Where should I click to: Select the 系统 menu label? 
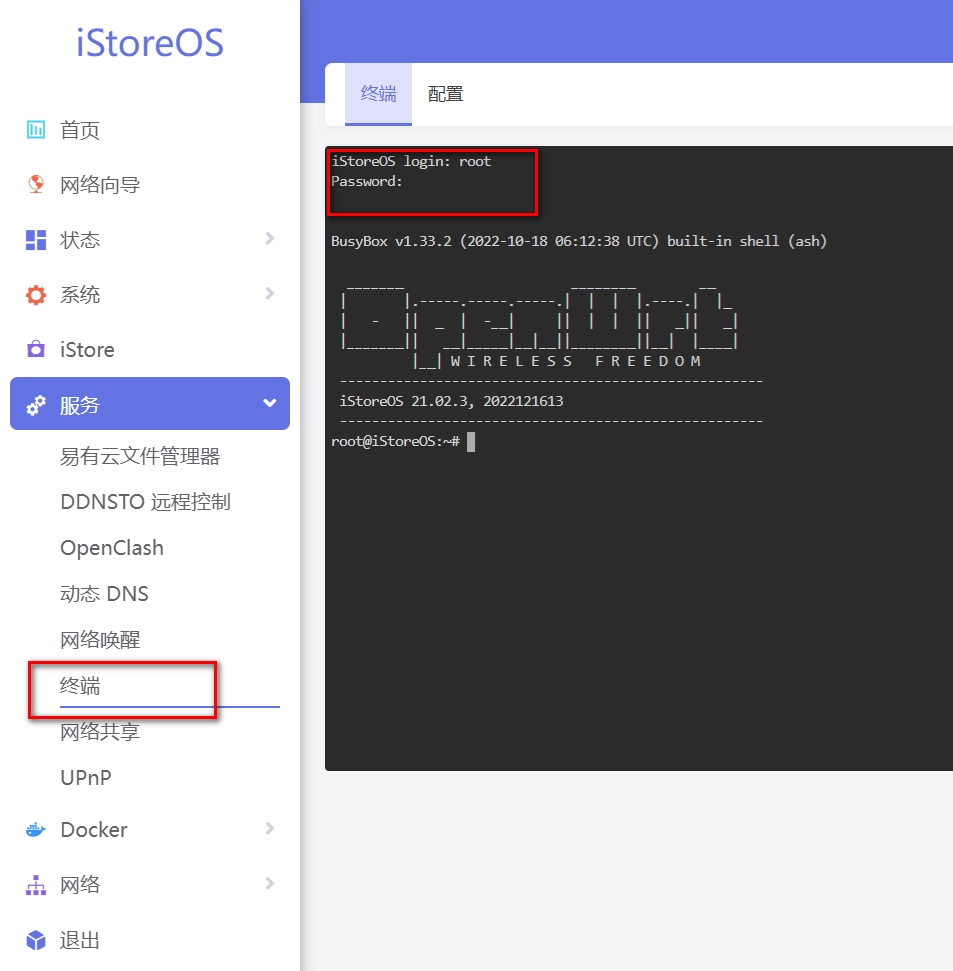pos(80,295)
